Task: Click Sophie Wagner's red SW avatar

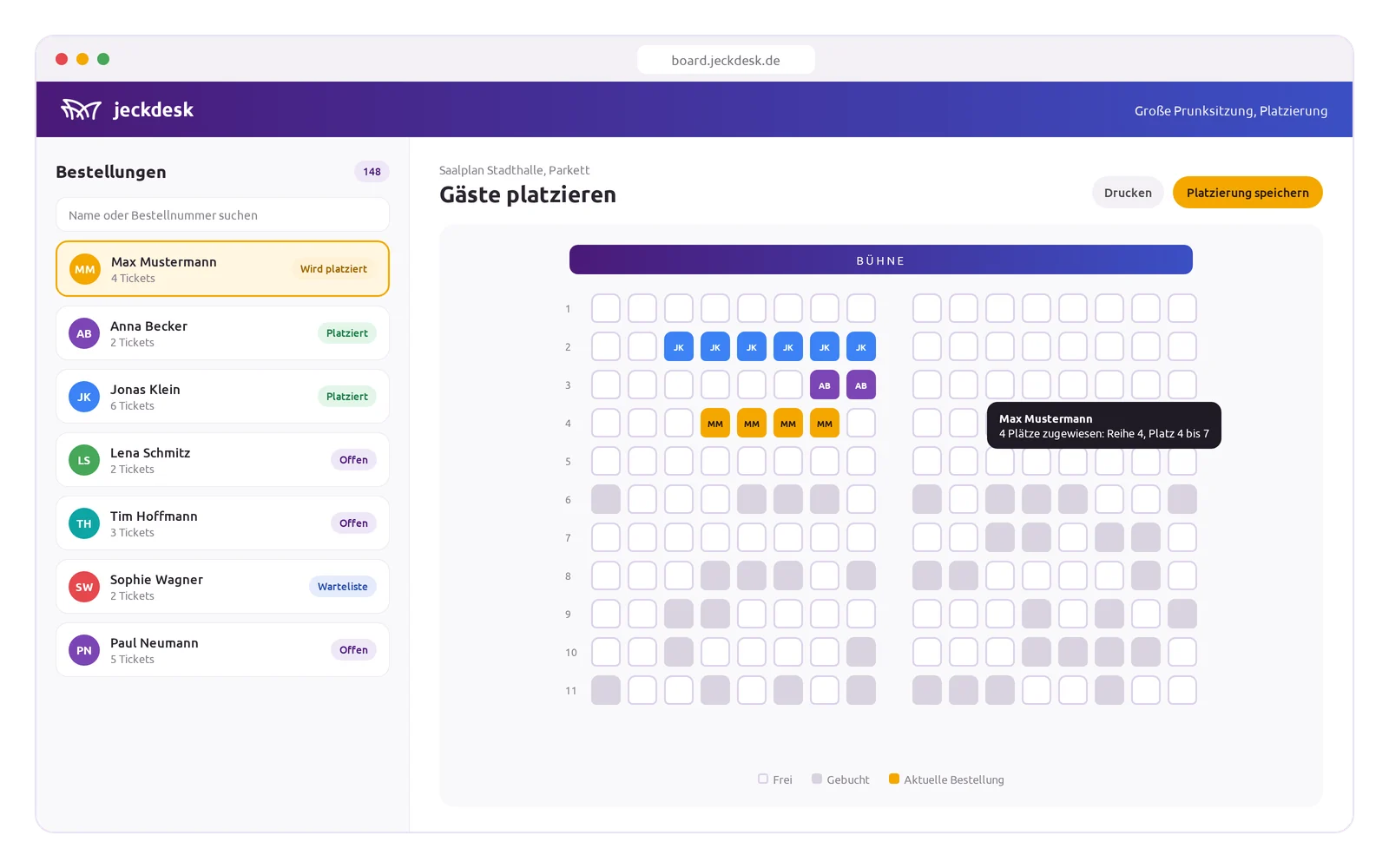Action: click(84, 587)
